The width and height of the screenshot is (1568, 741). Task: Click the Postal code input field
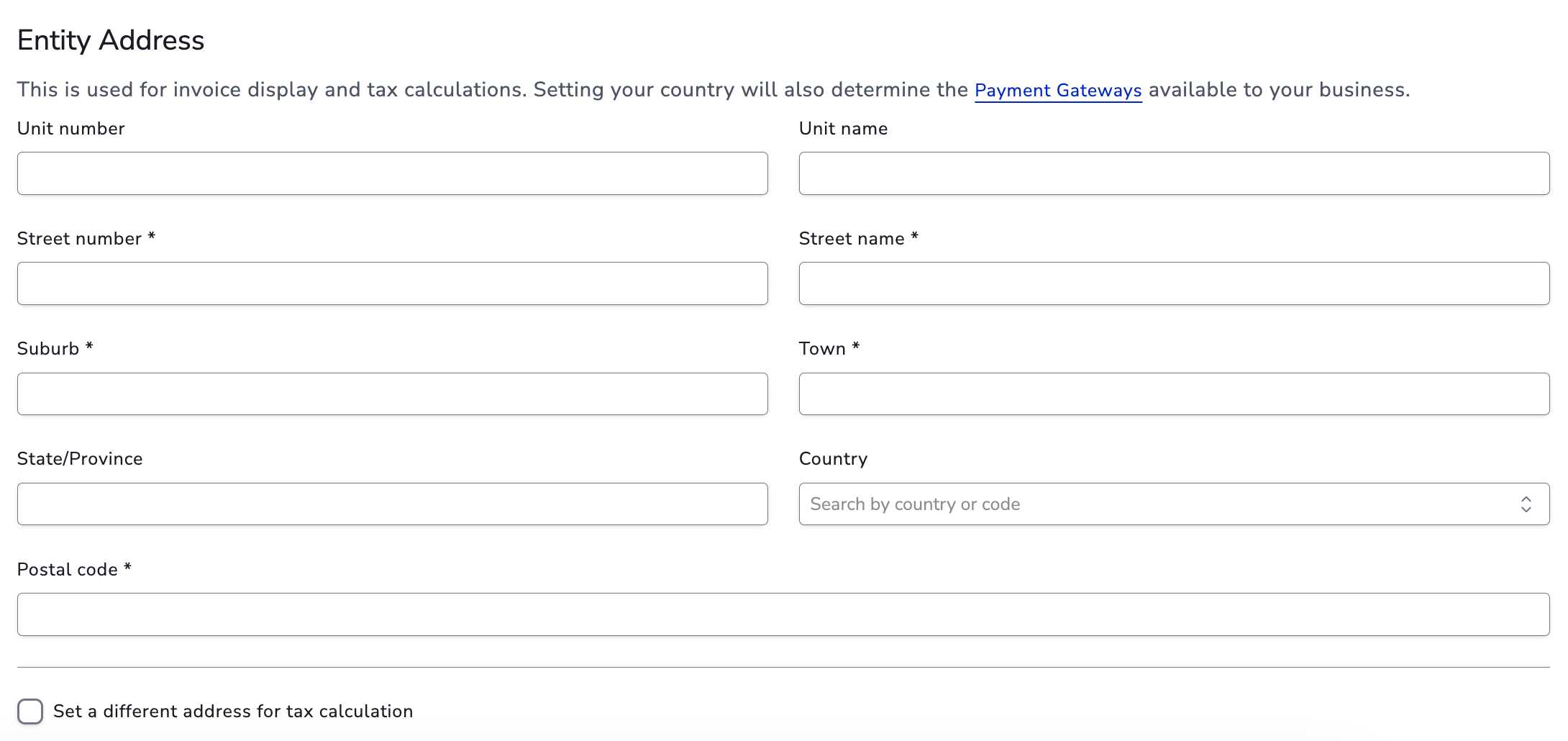pos(783,614)
